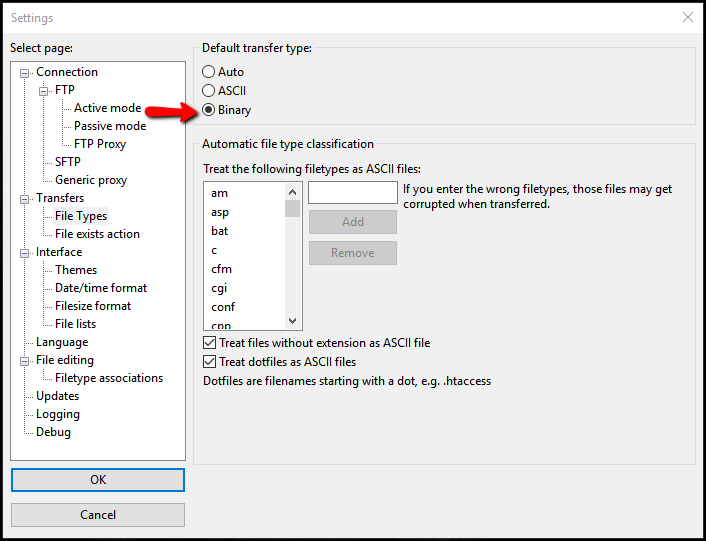Image resolution: width=706 pixels, height=541 pixels.
Task: Toggle 'Treat files without extension as ASCII'
Action: point(210,343)
